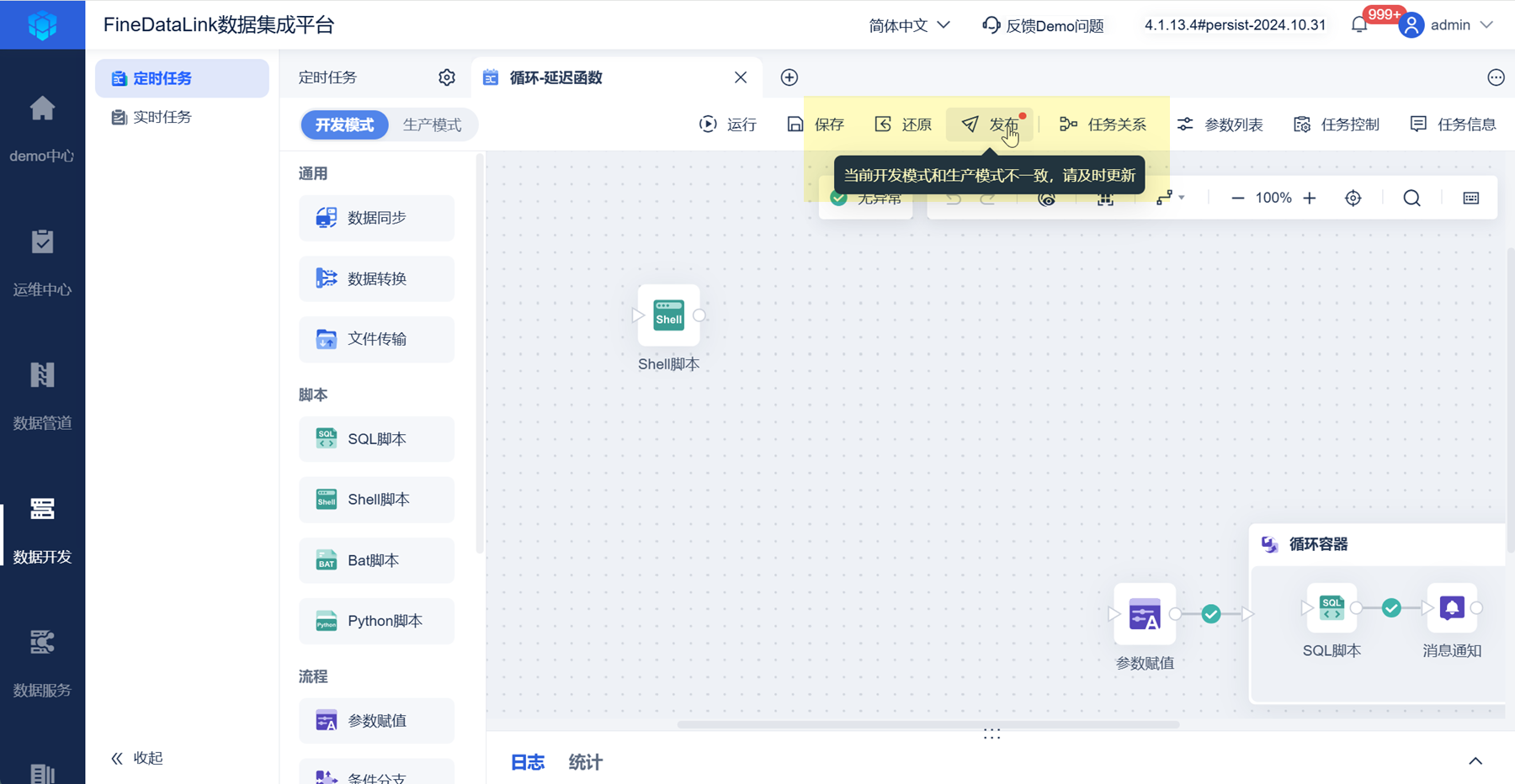Collapse the sidebar via 收起
This screenshot has height=784, width=1515.
coord(137,758)
